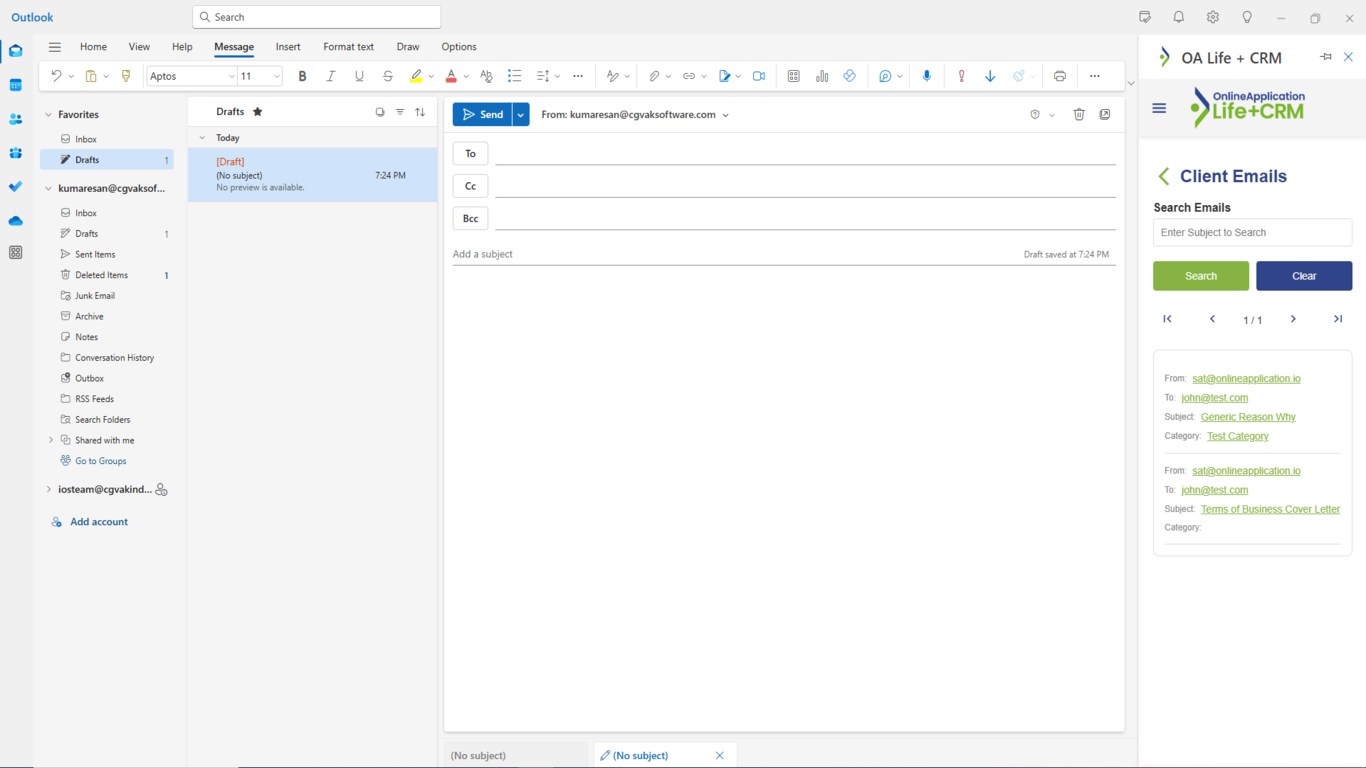The image size is (1366, 768).
Task: Mark message as Low importance
Action: click(990, 76)
